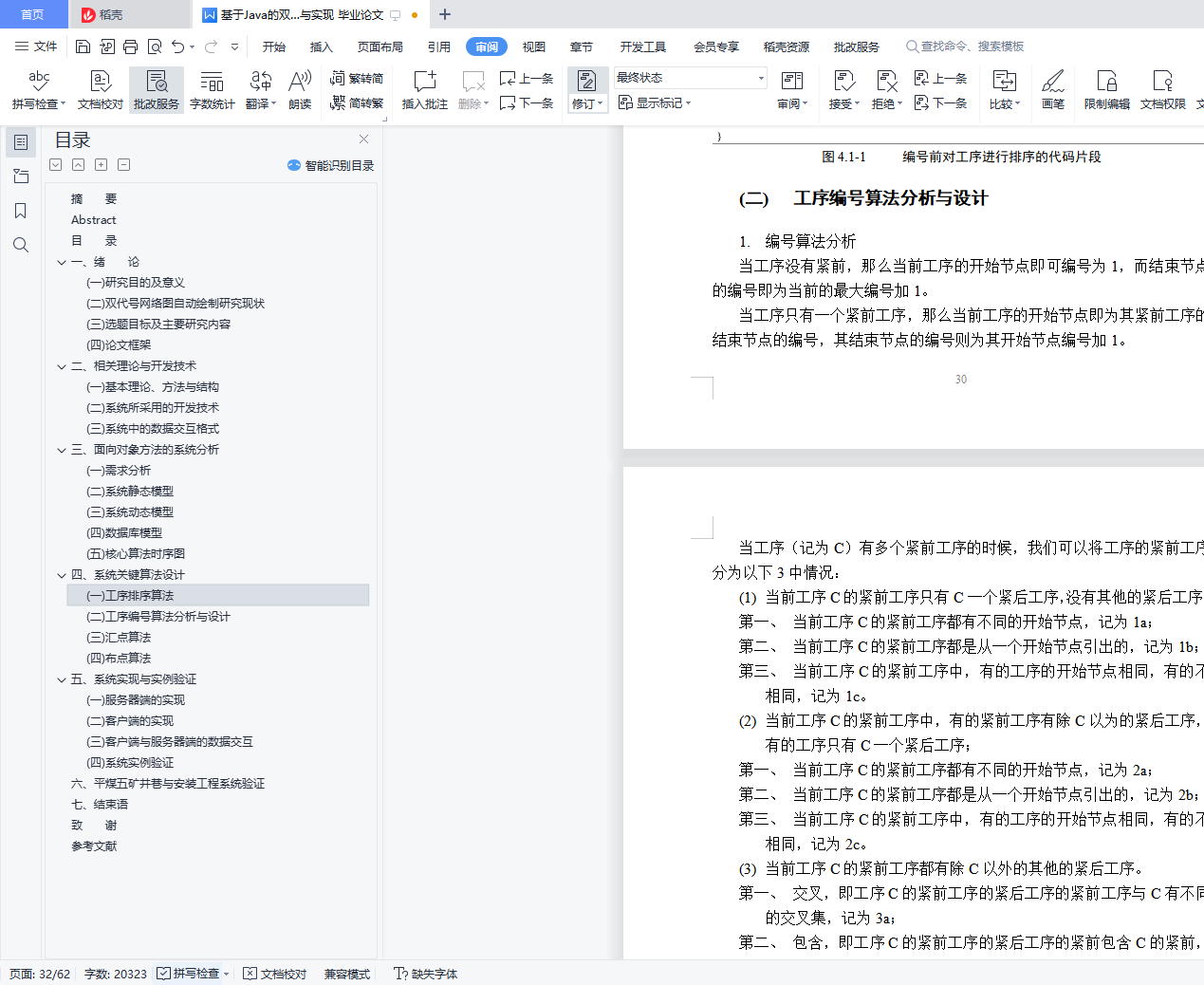The height and width of the screenshot is (985, 1204).
Task: Collapse the 五、系统实现与实例验证 section
Action: coord(62,679)
